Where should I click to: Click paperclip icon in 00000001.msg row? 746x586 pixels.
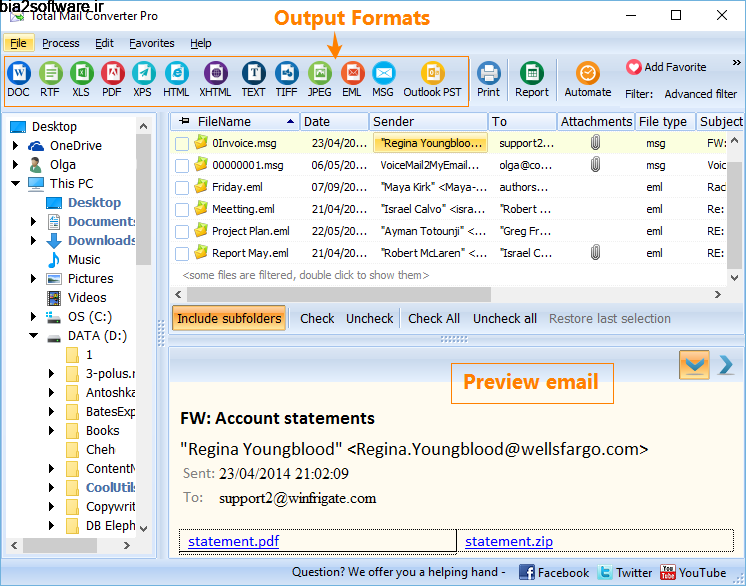(595, 165)
